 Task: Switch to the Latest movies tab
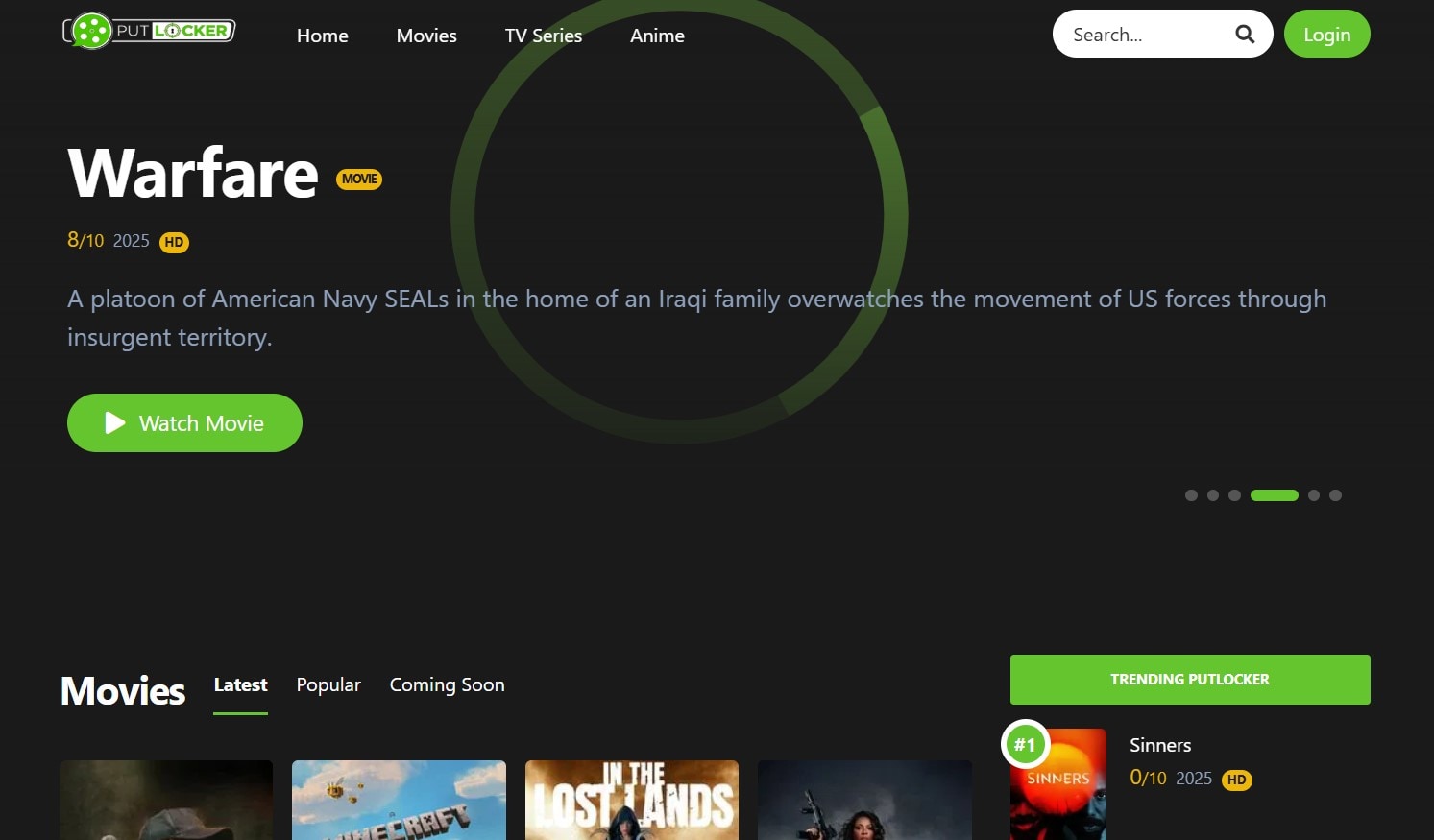tap(240, 685)
